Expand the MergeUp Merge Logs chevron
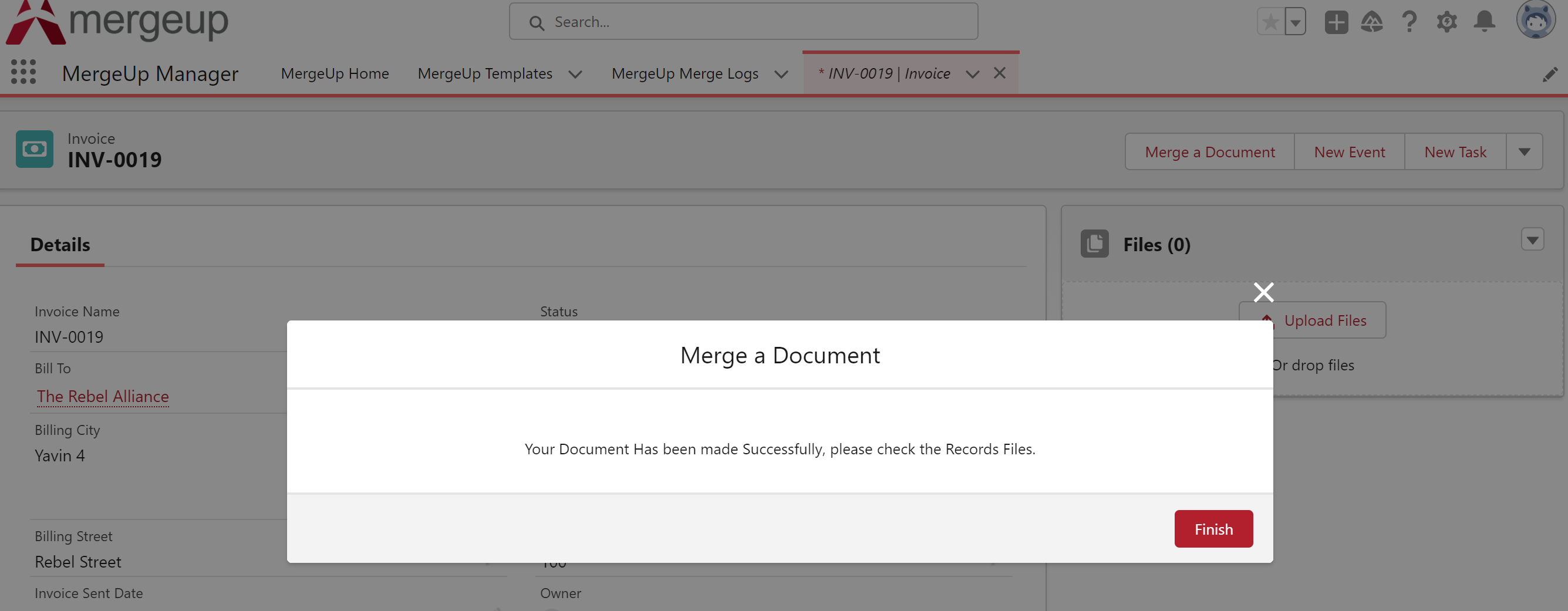 (781, 74)
